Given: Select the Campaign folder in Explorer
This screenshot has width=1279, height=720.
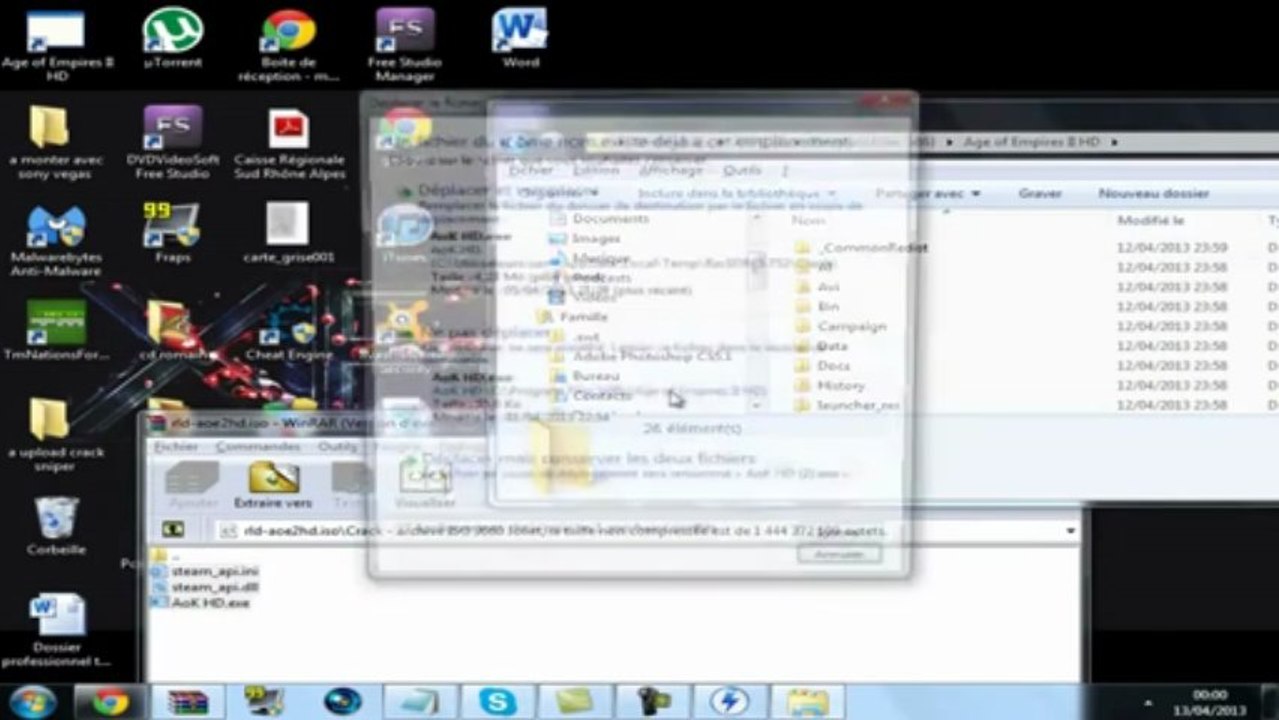Looking at the screenshot, I should tap(841, 326).
